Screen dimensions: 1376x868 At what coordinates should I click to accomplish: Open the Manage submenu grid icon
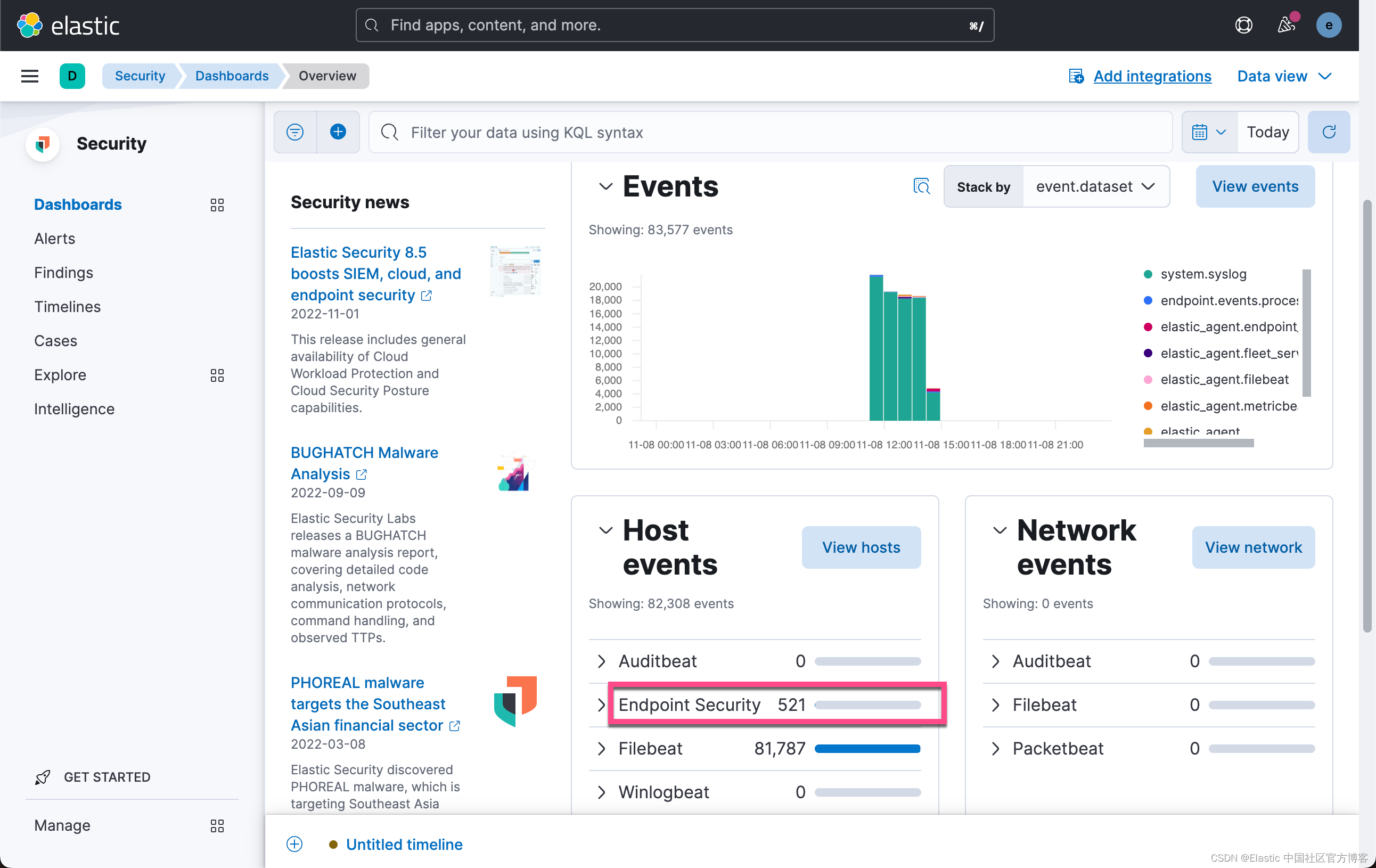(217, 826)
